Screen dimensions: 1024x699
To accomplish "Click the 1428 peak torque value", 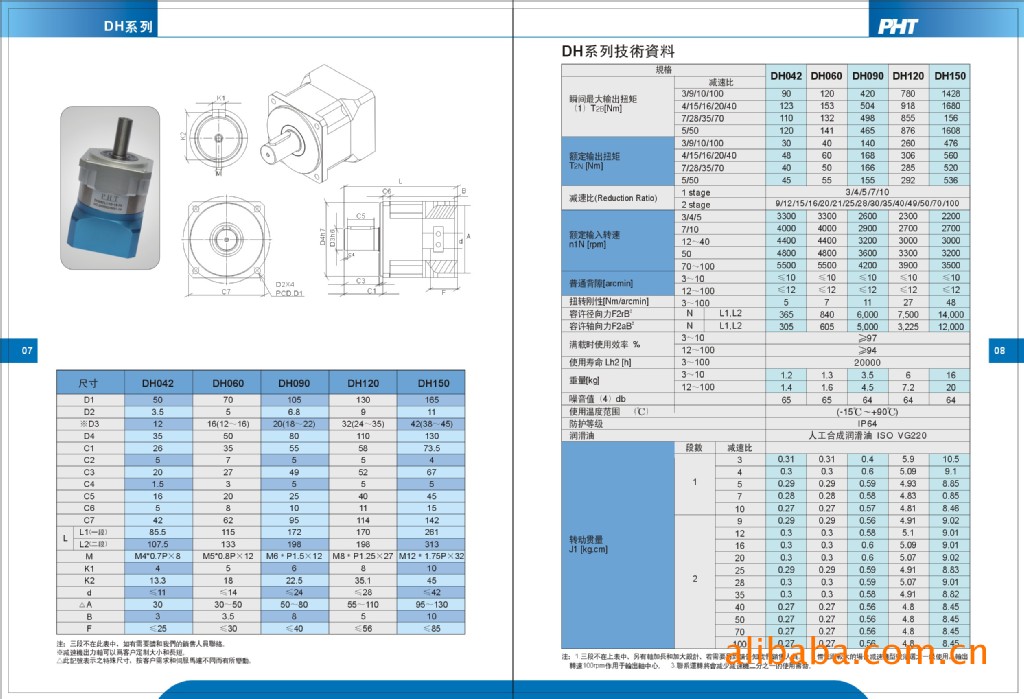I will click(x=951, y=94).
